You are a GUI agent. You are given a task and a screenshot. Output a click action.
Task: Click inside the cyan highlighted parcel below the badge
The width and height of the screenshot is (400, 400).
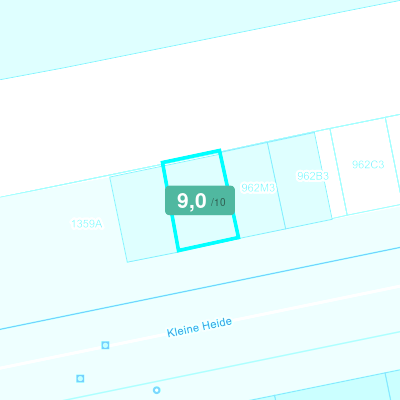click(207, 230)
